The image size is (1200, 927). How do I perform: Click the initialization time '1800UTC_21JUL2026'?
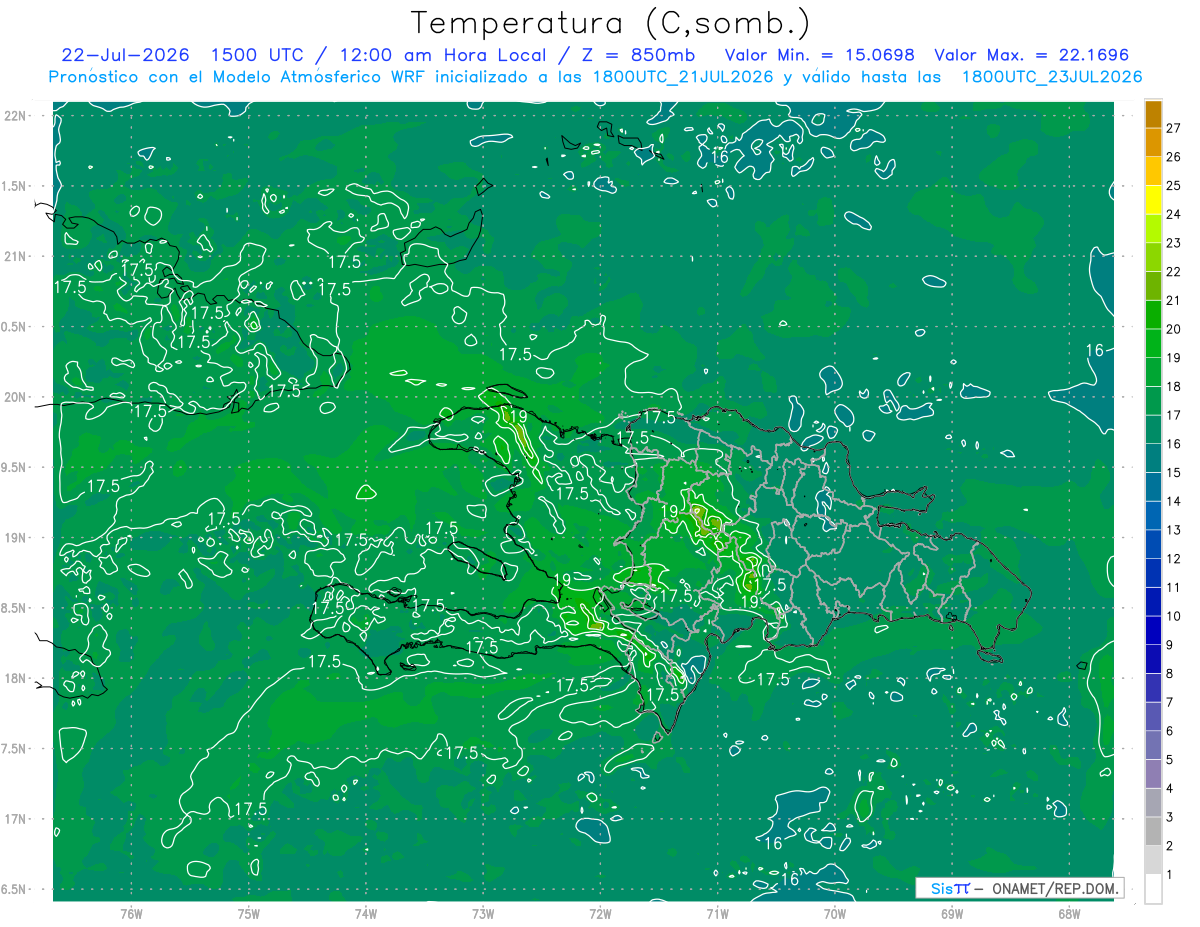click(x=682, y=77)
